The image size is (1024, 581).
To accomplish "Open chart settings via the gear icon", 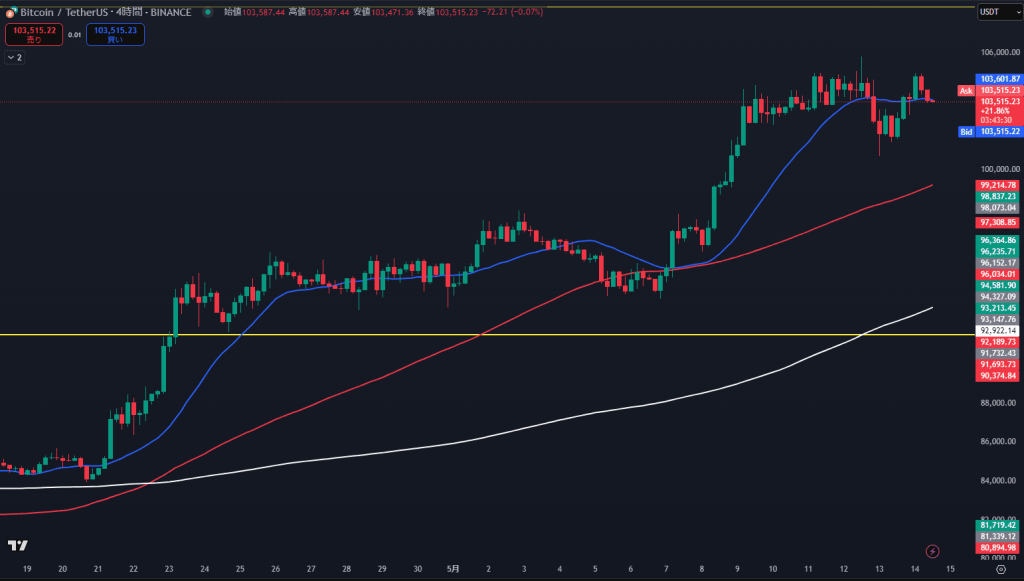I will click(x=1000, y=569).
